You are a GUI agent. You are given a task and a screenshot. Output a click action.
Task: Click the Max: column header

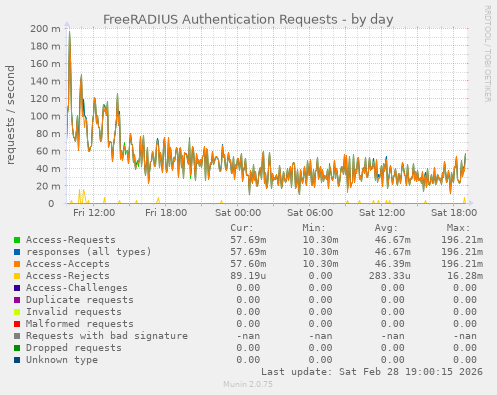coord(458,228)
